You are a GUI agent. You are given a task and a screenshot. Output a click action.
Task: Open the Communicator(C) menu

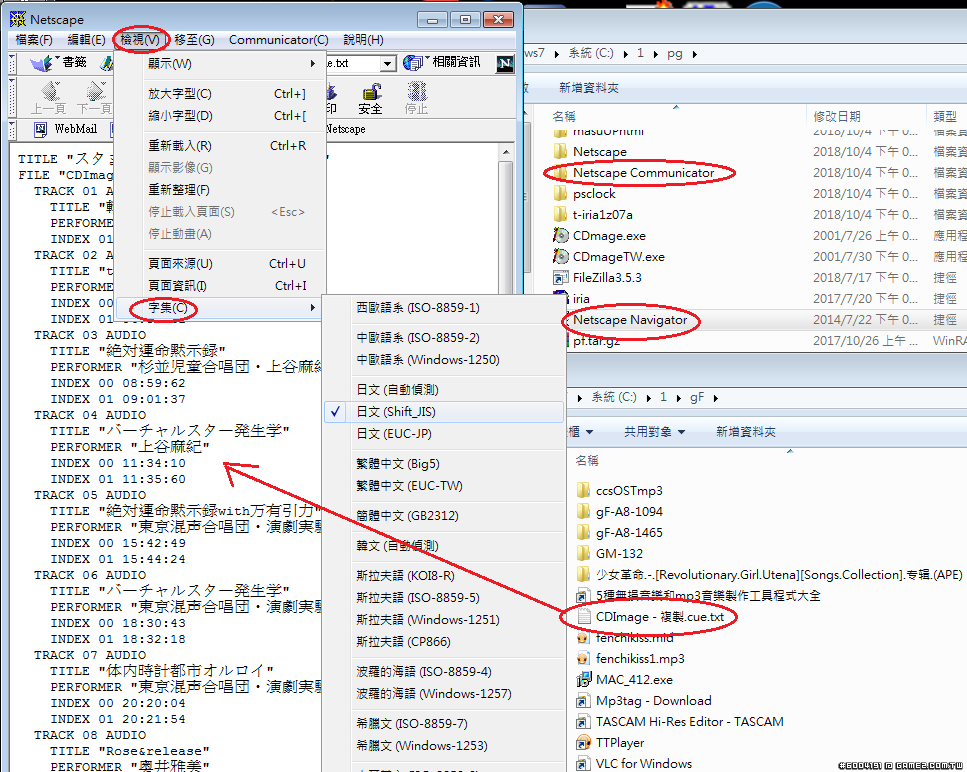coord(278,40)
